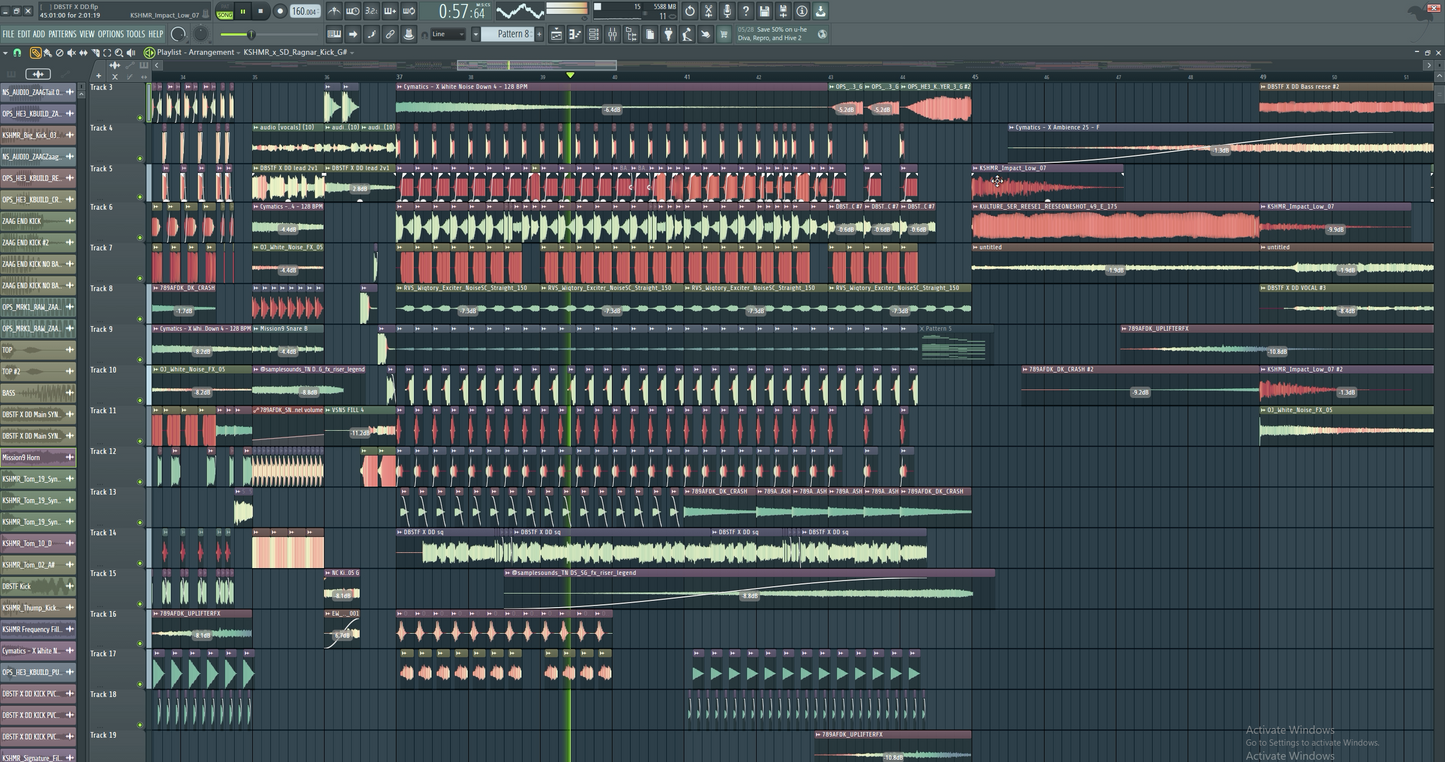Image resolution: width=1445 pixels, height=762 pixels.
Task: Select ZAAG END KICK #2 in the picker
Action: point(38,242)
